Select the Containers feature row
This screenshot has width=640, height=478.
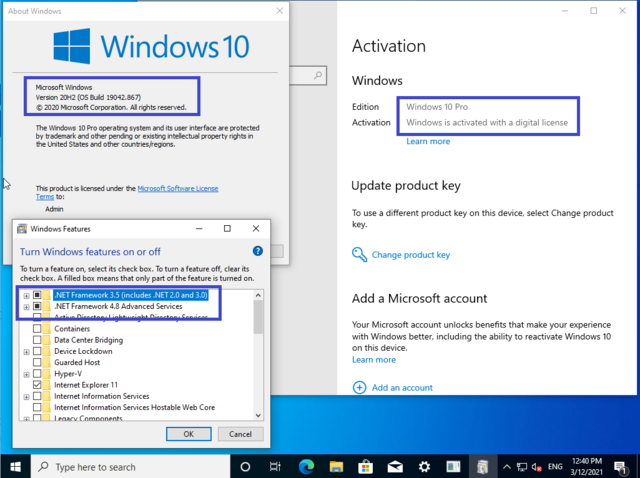pyautogui.click(x=72, y=329)
